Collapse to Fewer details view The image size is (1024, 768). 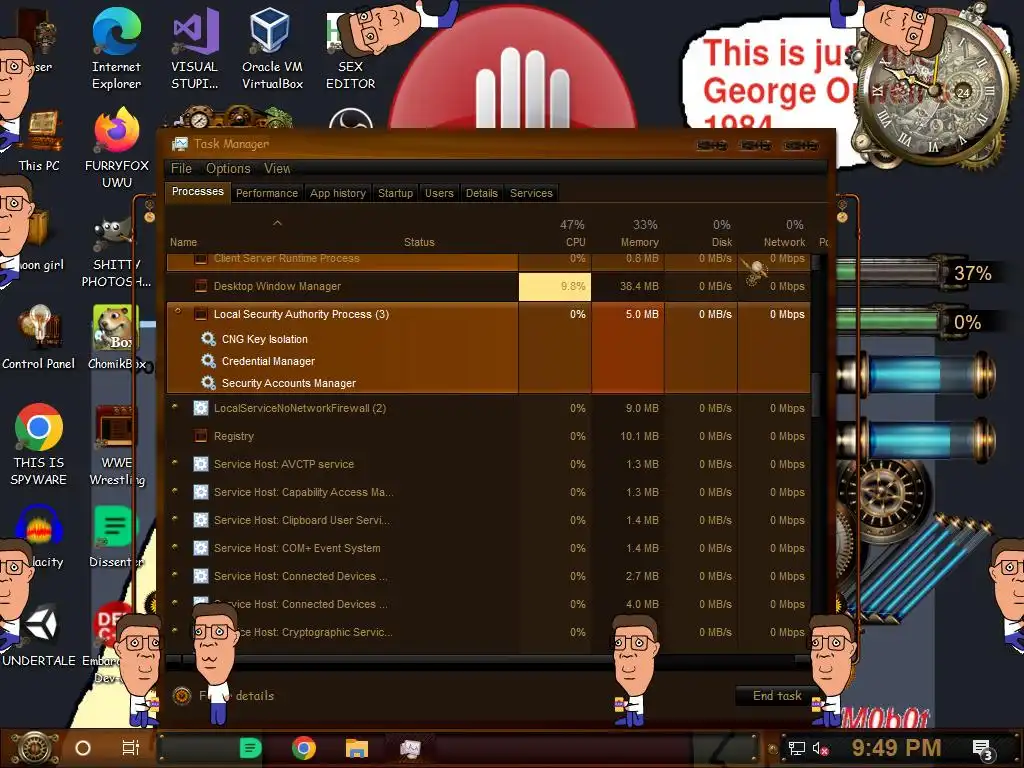coord(223,696)
